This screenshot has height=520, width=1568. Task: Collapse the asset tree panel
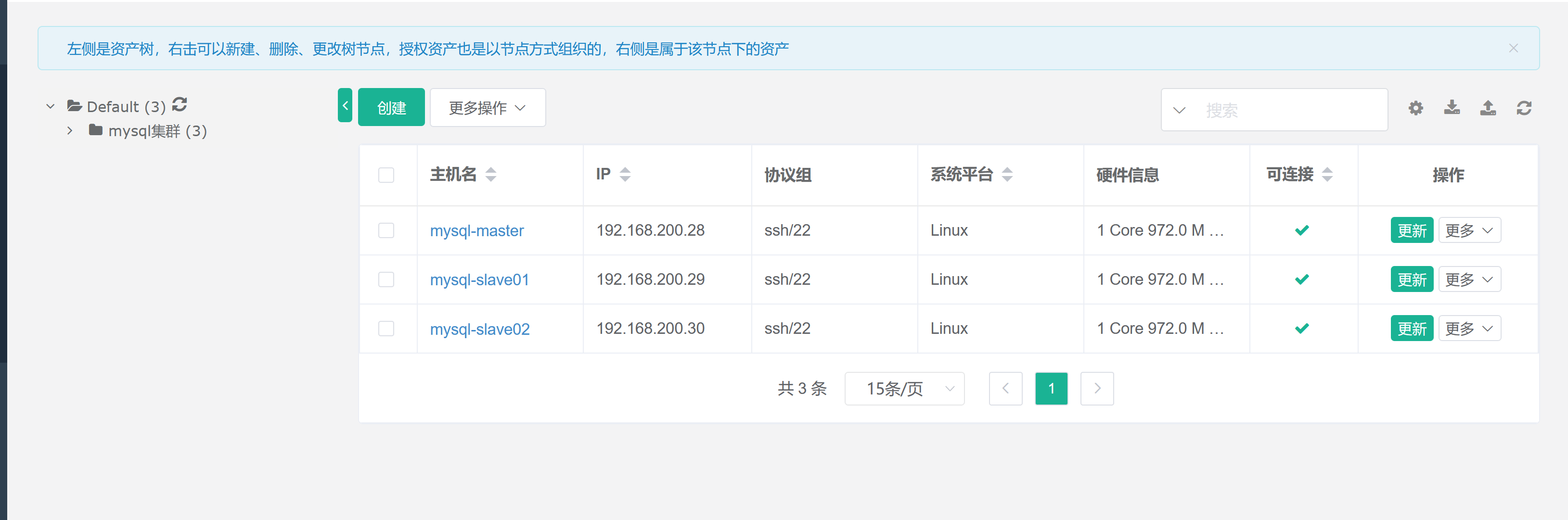pyautogui.click(x=345, y=106)
